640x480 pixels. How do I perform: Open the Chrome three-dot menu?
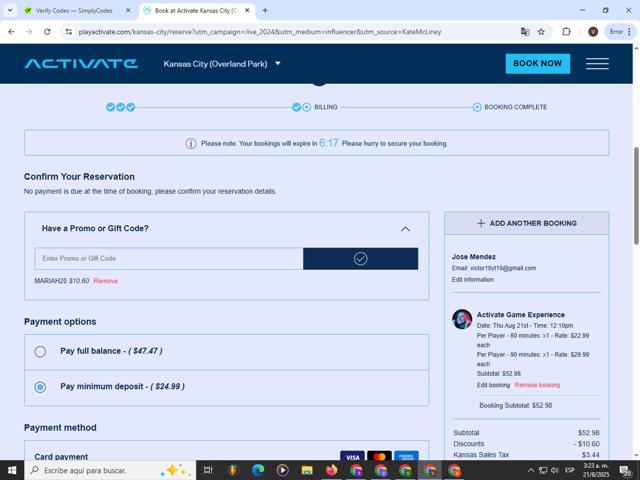click(x=629, y=32)
